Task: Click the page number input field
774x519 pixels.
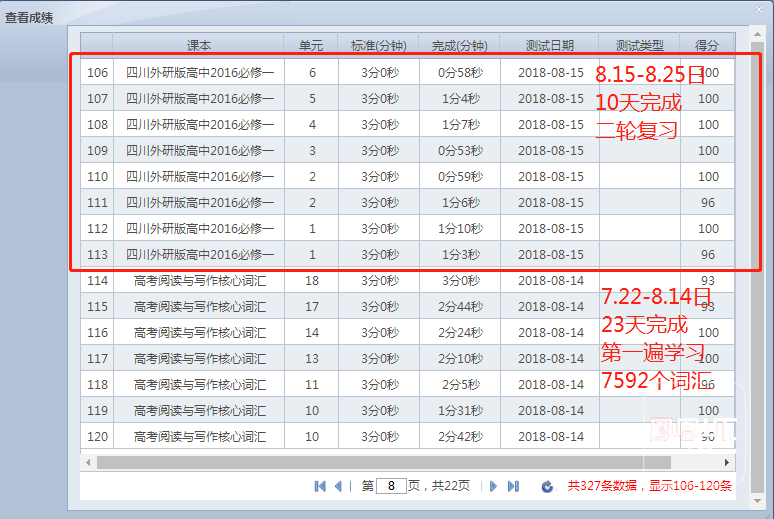Action: pyautogui.click(x=391, y=486)
